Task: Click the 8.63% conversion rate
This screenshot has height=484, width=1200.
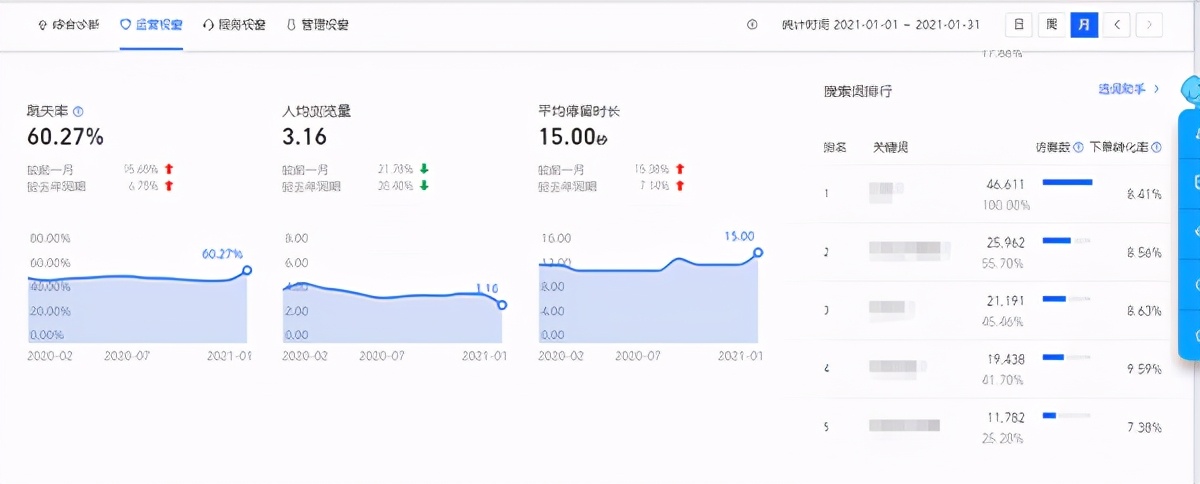Action: pos(1143,311)
